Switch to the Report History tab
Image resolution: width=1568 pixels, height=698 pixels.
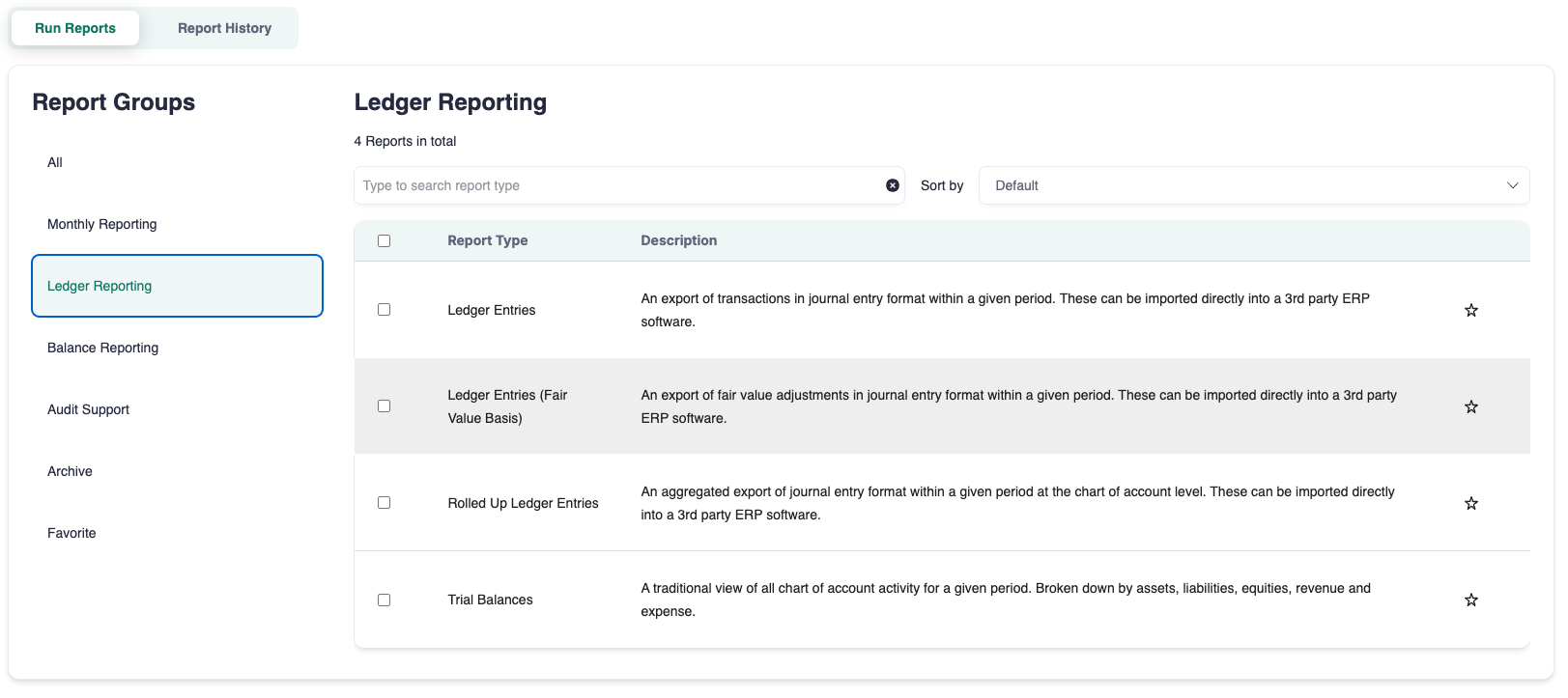tap(224, 28)
